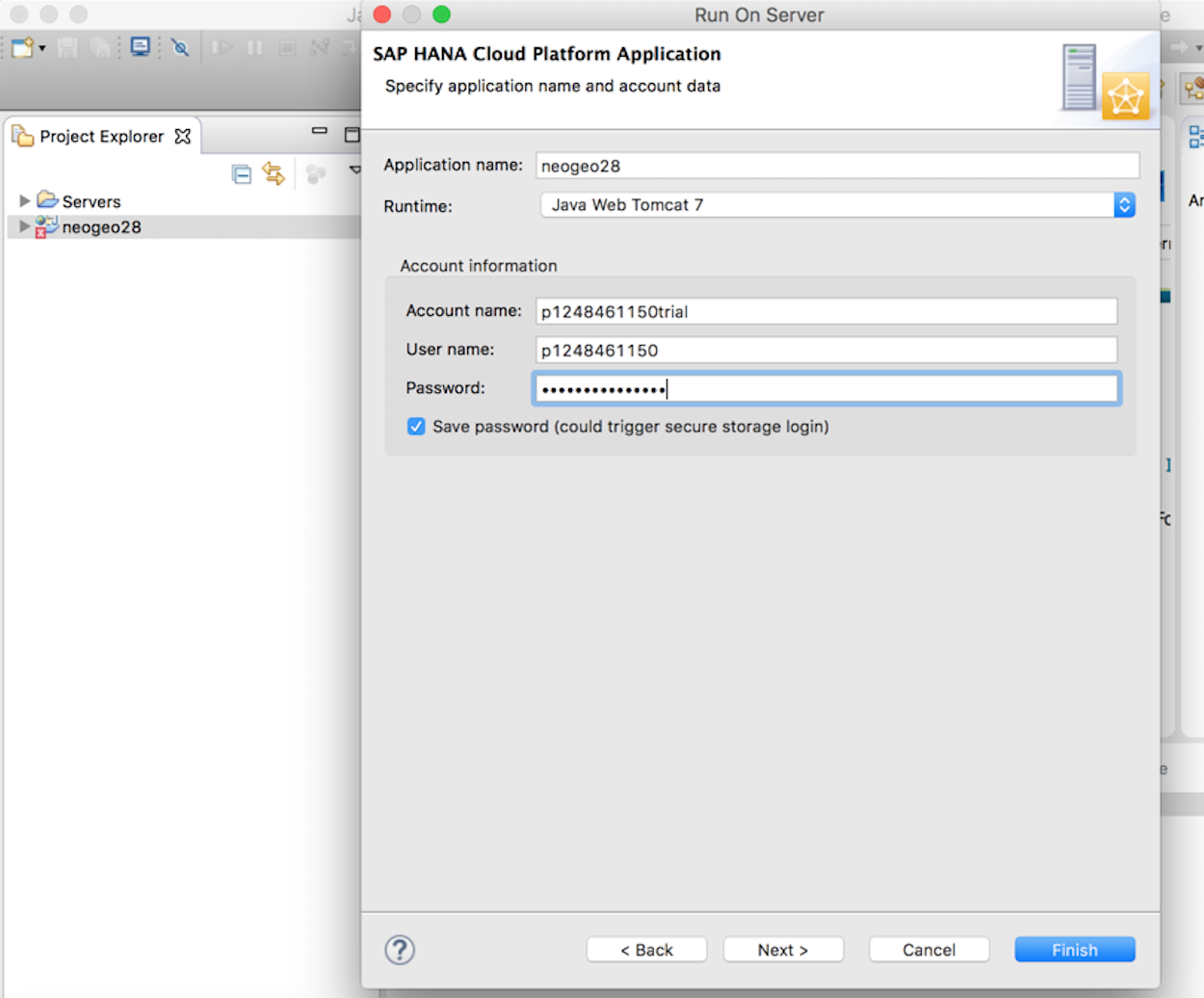The width and height of the screenshot is (1204, 998).
Task: Expand the Servers folder
Action: click(24, 200)
